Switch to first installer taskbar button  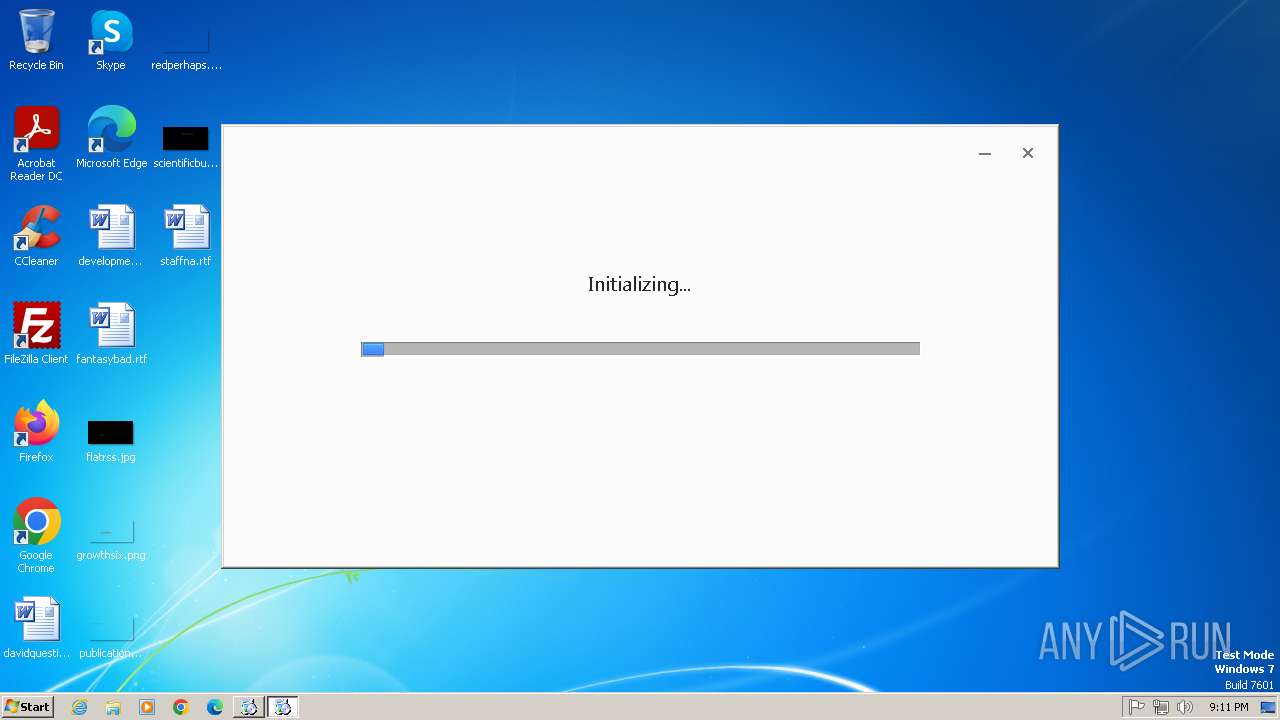pos(248,707)
